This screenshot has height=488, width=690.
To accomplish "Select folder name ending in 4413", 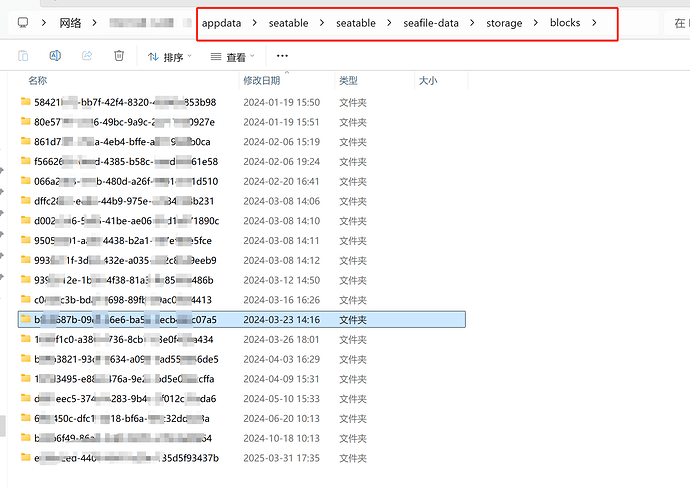I will tap(242, 300).
